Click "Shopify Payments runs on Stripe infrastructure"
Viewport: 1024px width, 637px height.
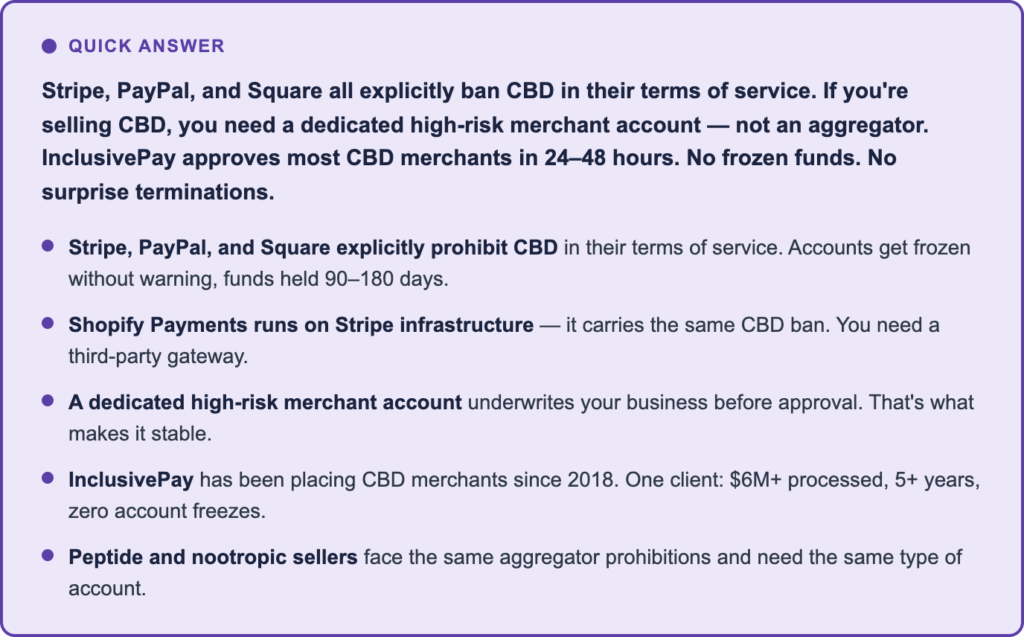coord(301,325)
